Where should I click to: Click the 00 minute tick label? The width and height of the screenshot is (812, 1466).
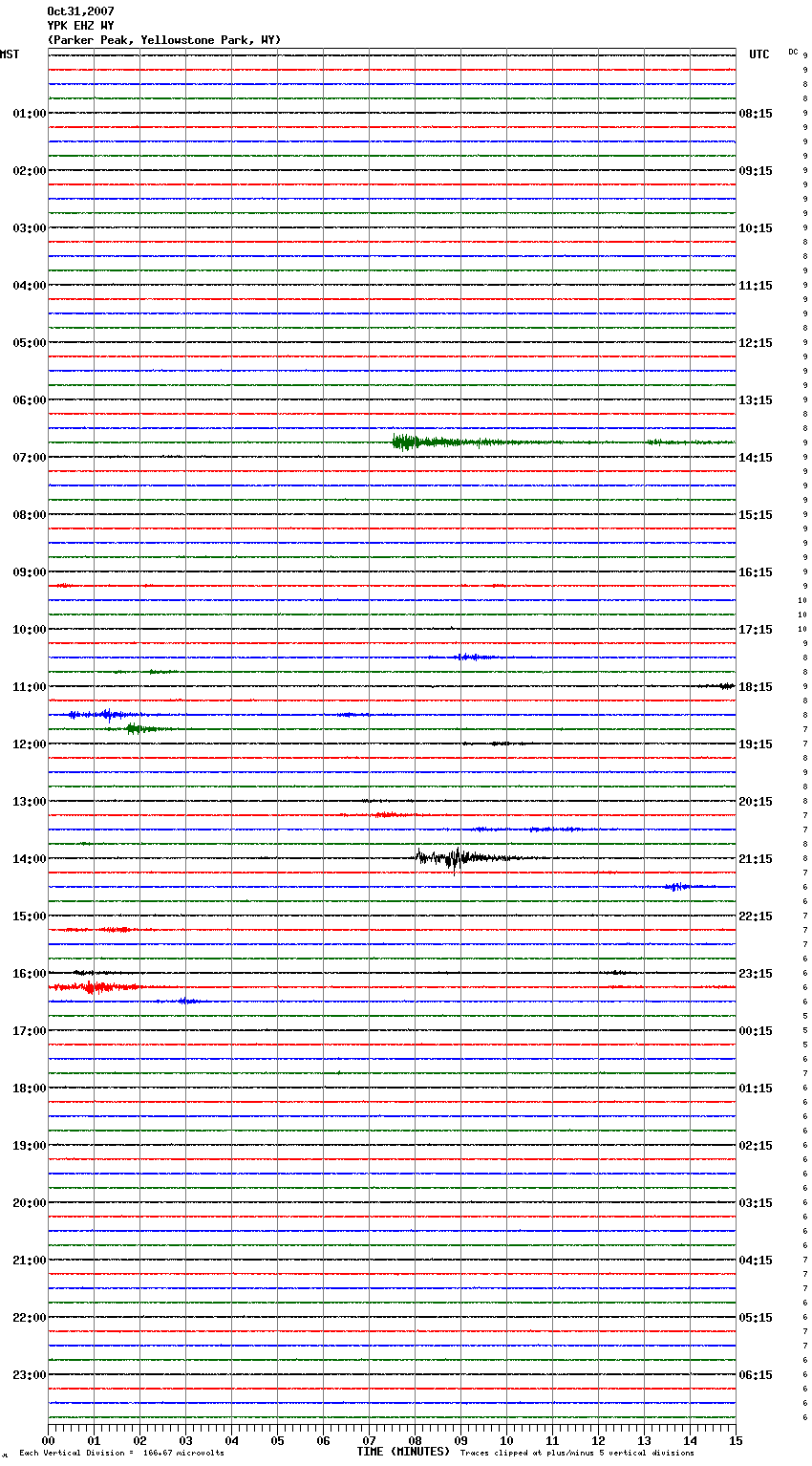[48, 1440]
